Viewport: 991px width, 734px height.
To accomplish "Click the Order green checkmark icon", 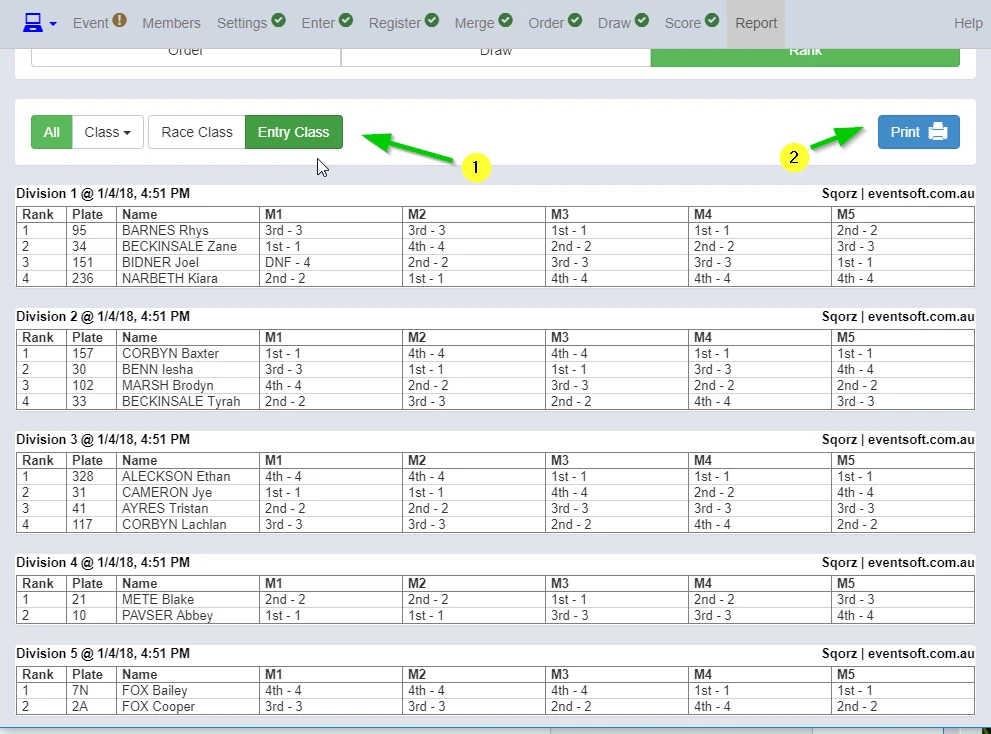I will [575, 20].
